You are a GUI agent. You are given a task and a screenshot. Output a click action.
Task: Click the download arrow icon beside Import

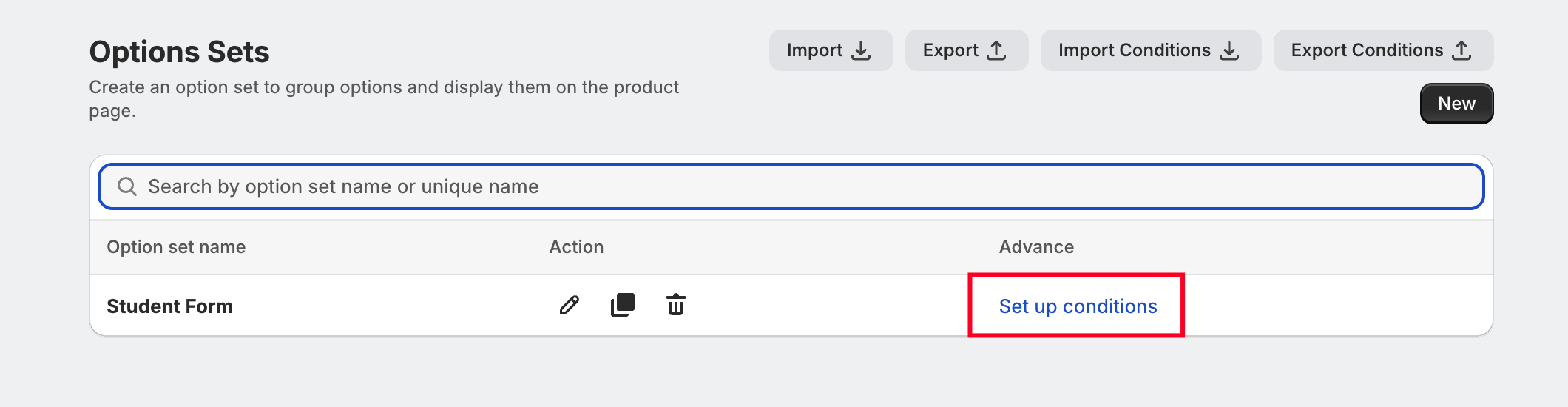(x=861, y=50)
